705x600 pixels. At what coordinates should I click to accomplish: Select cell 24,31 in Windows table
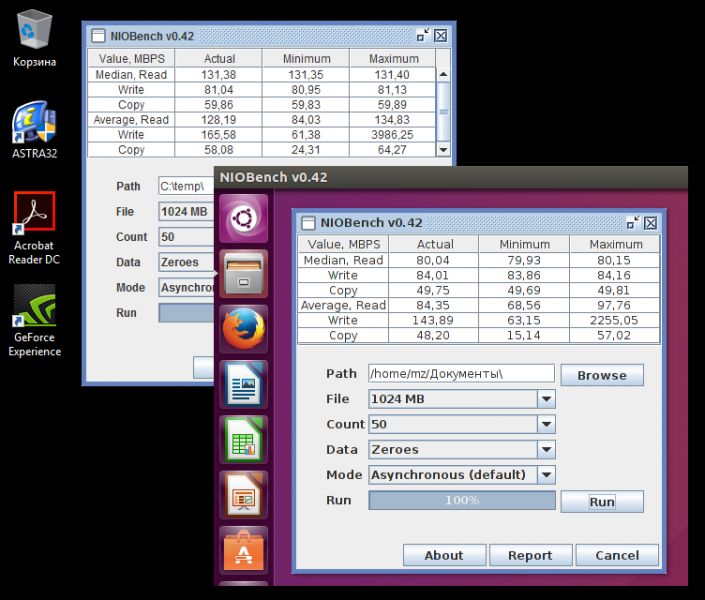(x=306, y=150)
